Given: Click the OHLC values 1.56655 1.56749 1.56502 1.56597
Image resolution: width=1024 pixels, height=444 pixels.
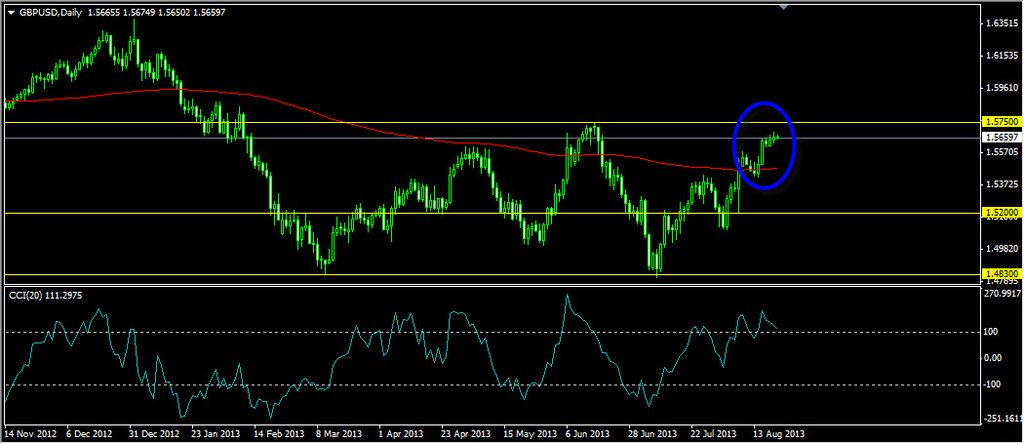Looking at the screenshot, I should 157,12.
